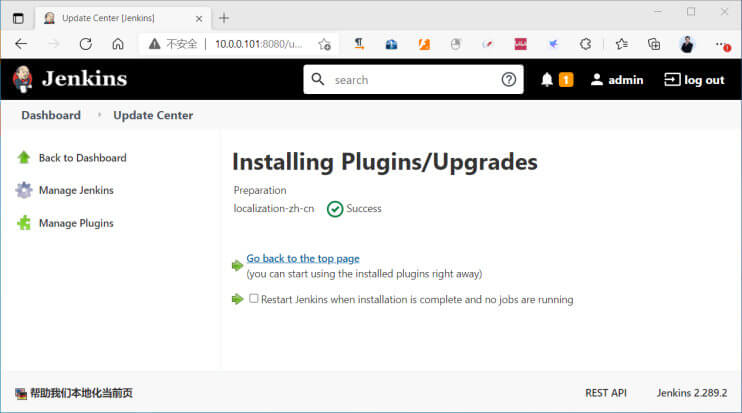
Task: Go to browser home page
Action: coord(118,44)
